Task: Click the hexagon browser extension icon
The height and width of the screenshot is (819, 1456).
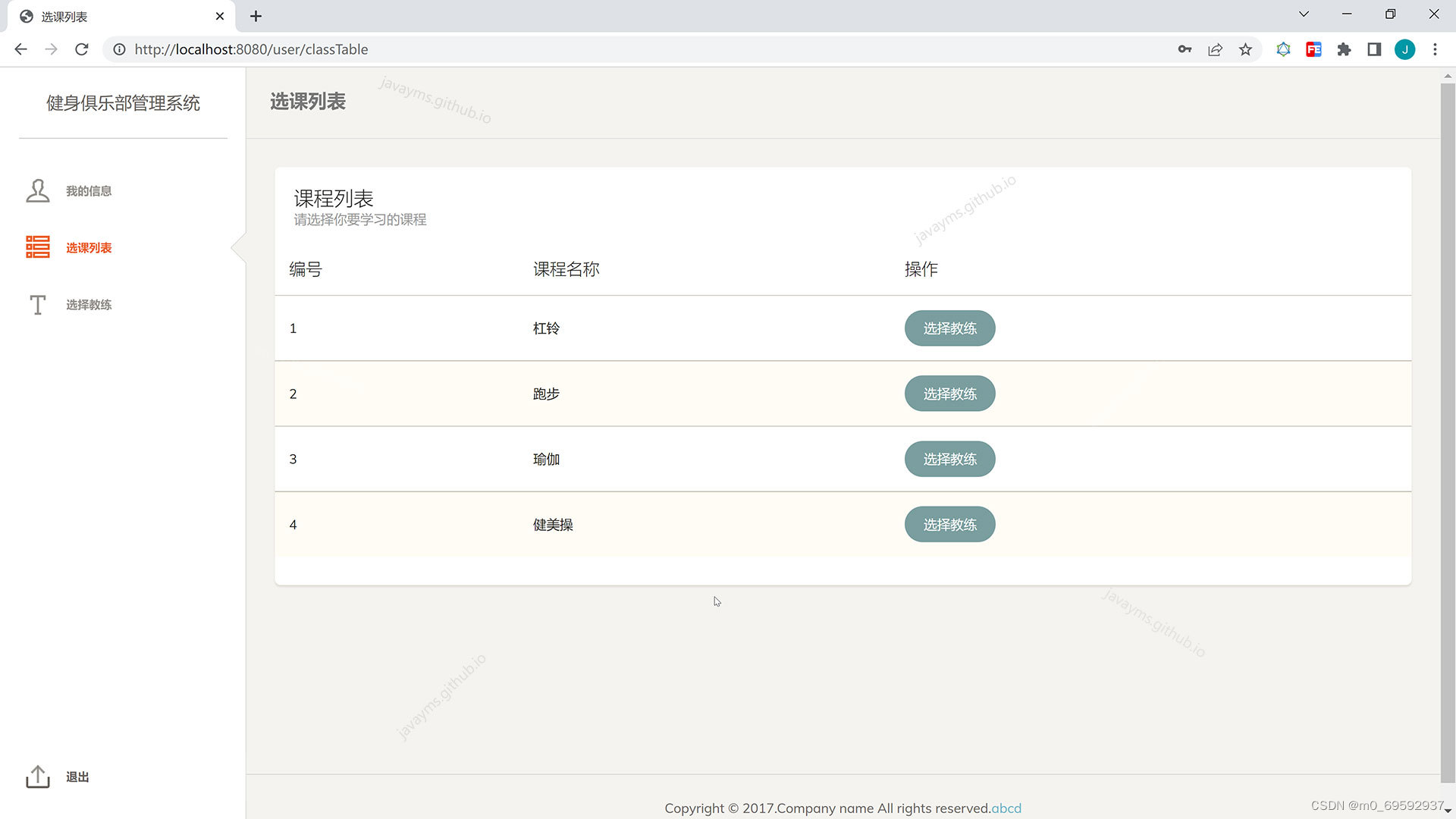Action: pyautogui.click(x=1283, y=49)
